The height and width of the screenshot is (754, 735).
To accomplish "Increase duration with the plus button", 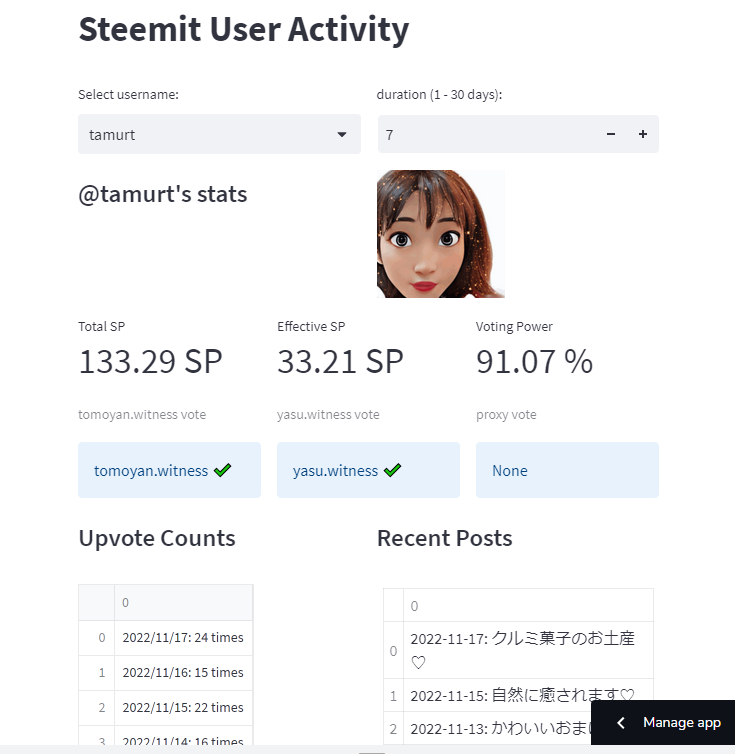I will click(x=643, y=134).
